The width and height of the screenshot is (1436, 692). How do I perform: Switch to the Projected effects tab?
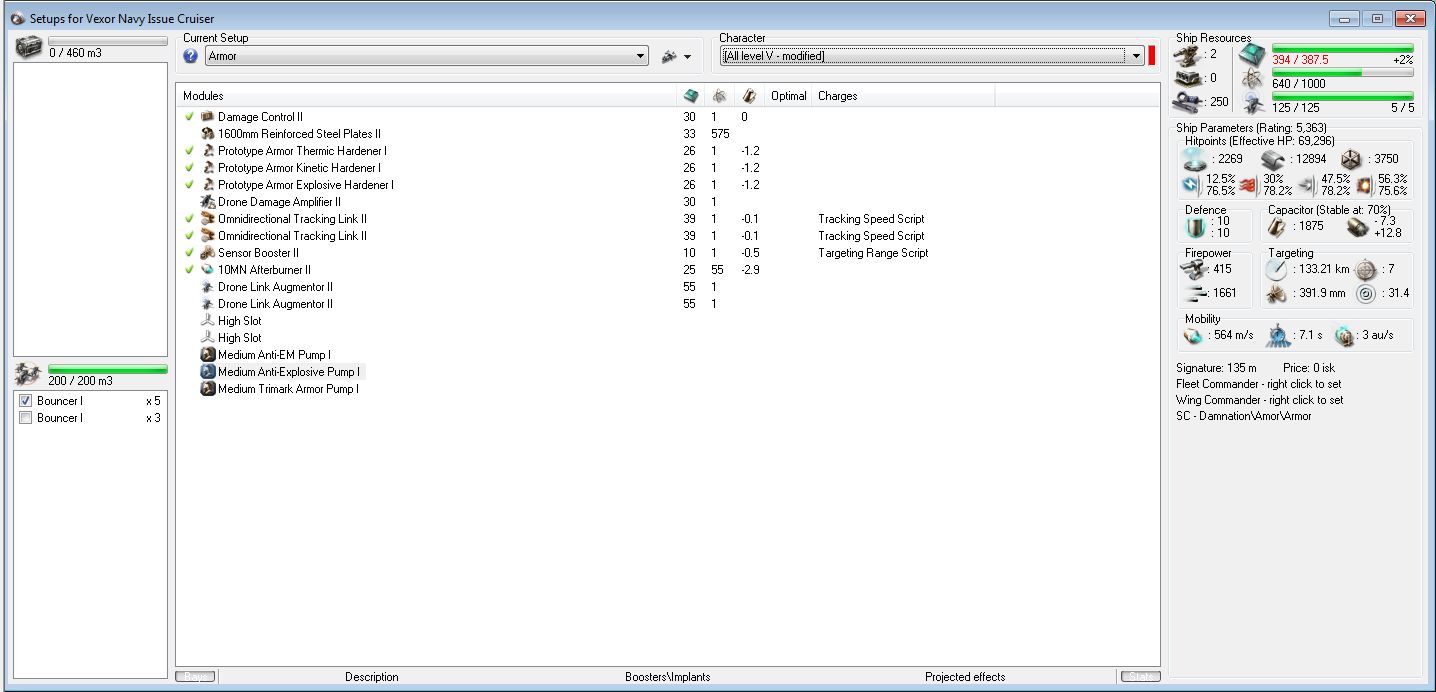965,677
